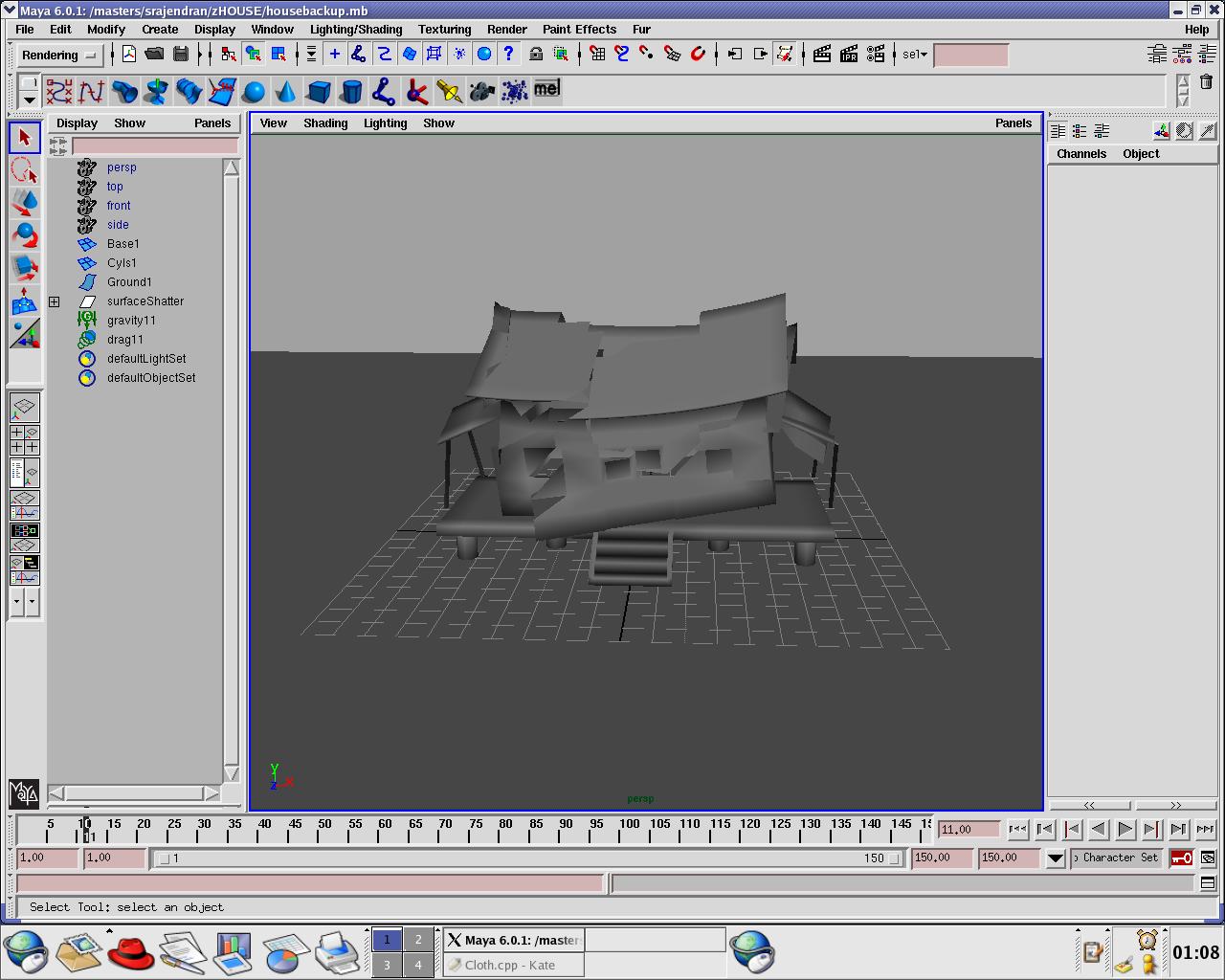Open the IPR render clapperboard icon
This screenshot has width=1225, height=980.
tap(849, 55)
